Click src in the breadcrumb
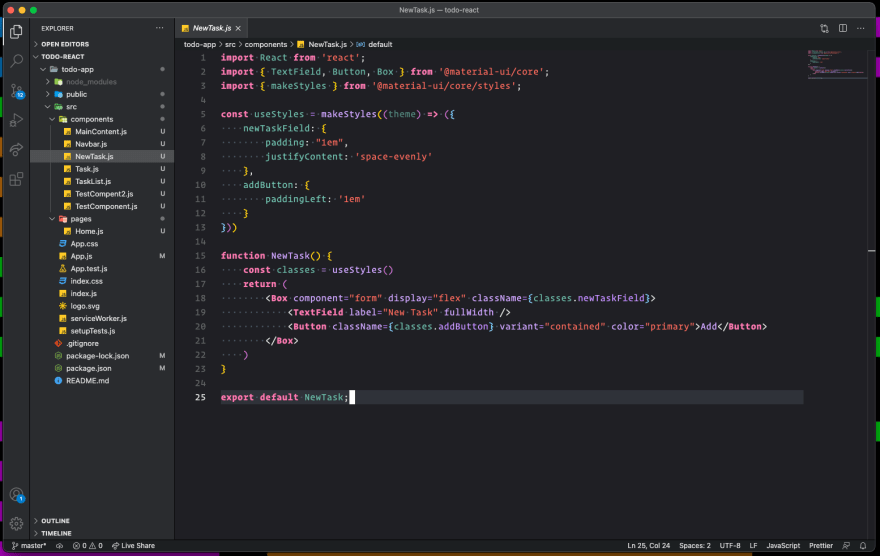The width and height of the screenshot is (880, 556). click(230, 44)
